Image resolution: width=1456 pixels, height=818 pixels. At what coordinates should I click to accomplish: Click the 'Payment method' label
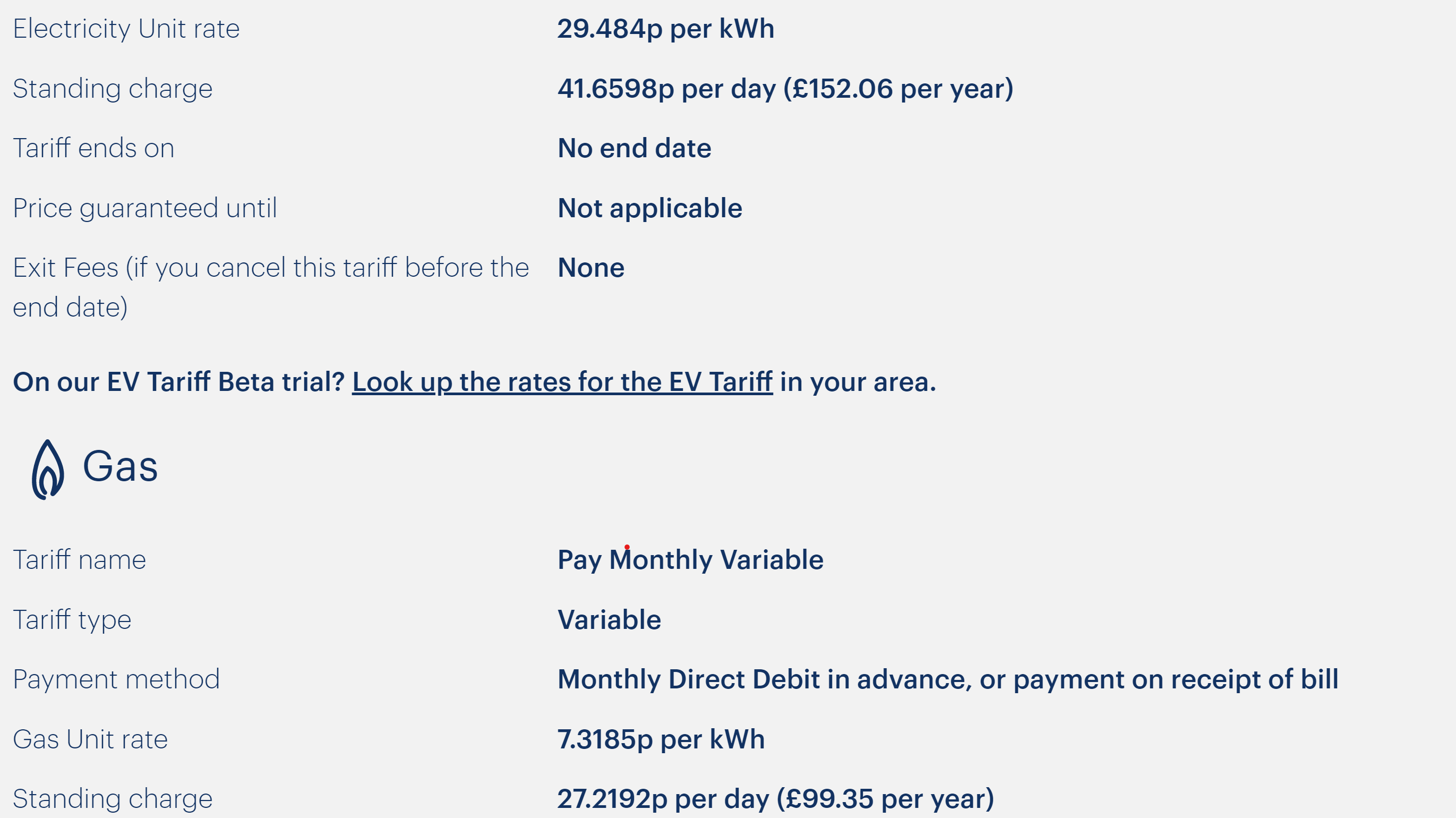pos(116,679)
